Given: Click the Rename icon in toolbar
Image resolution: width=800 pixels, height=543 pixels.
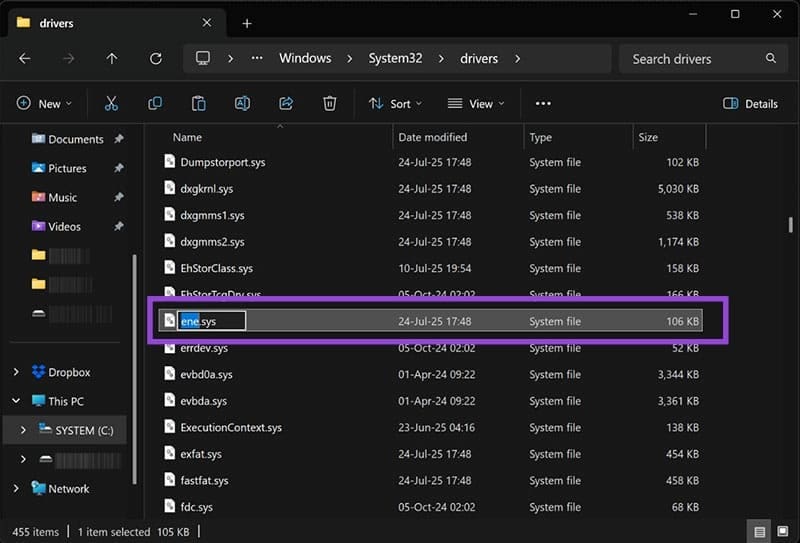Looking at the screenshot, I should (242, 103).
